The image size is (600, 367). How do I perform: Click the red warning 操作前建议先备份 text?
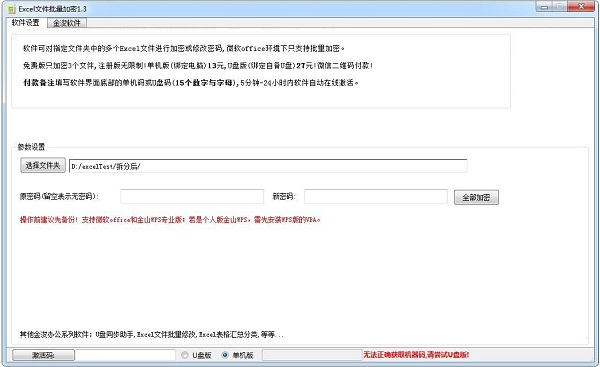coord(170,220)
